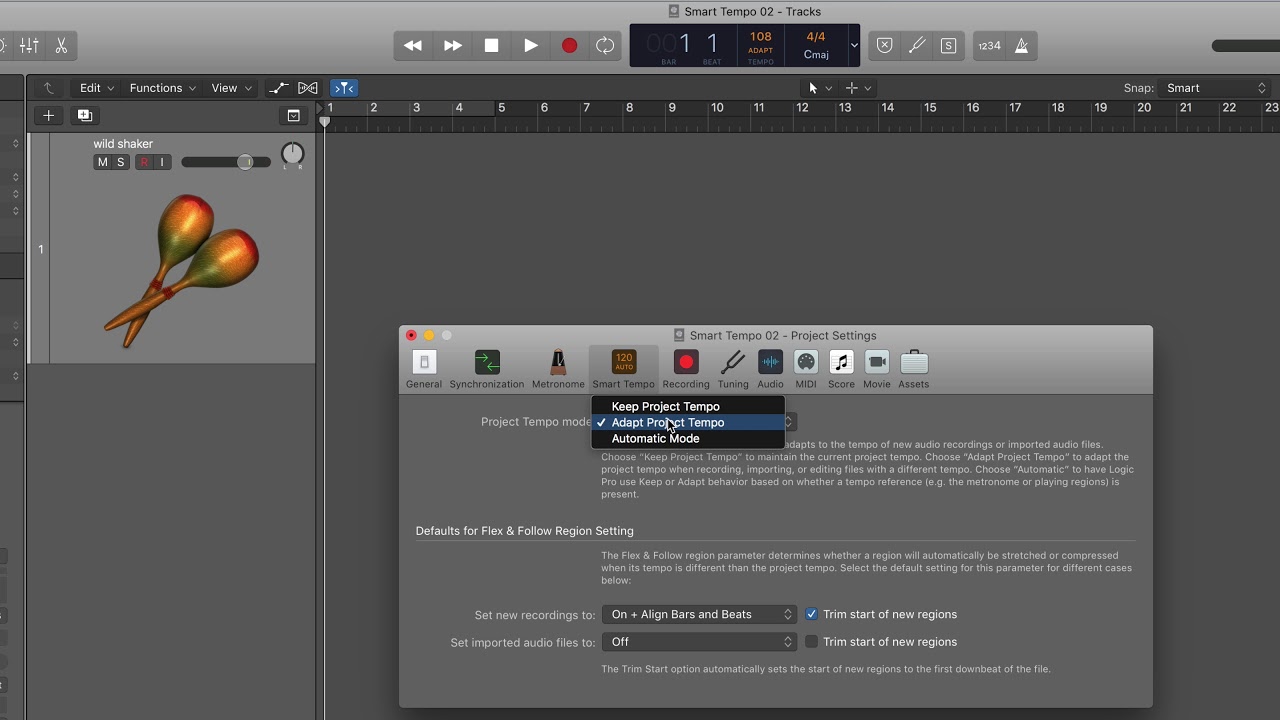Open the Audio settings tab
Screen dimensions: 1280x720
(770, 369)
